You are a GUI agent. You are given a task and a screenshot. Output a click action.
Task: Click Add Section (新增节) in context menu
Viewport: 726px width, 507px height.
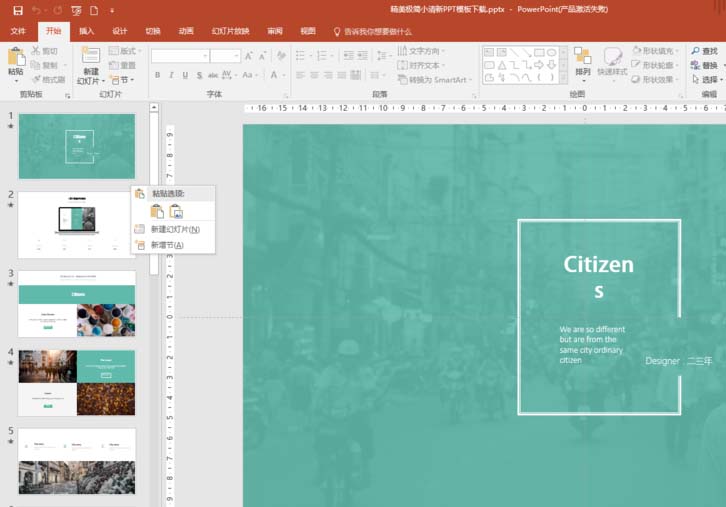point(167,245)
